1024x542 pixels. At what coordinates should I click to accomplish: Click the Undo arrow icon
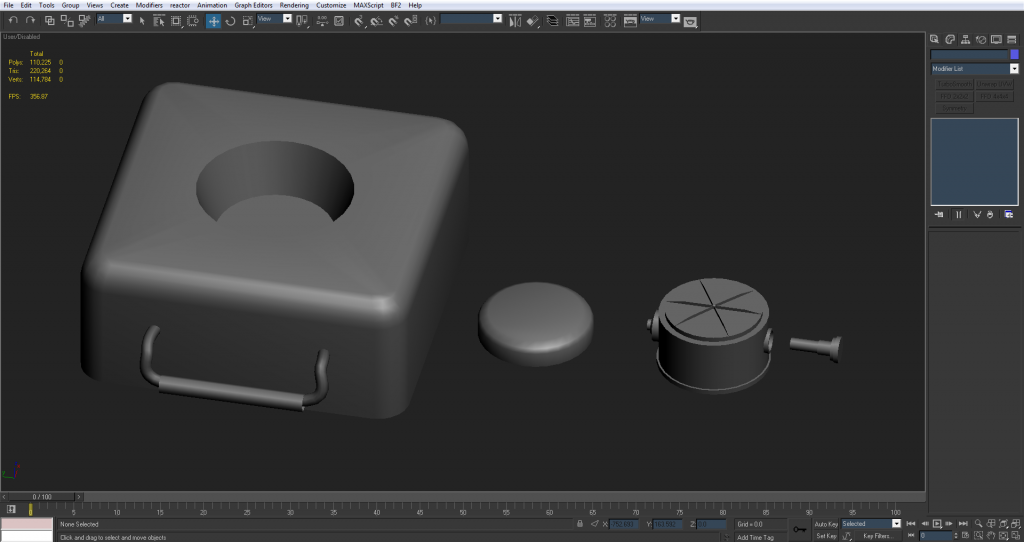[x=13, y=20]
